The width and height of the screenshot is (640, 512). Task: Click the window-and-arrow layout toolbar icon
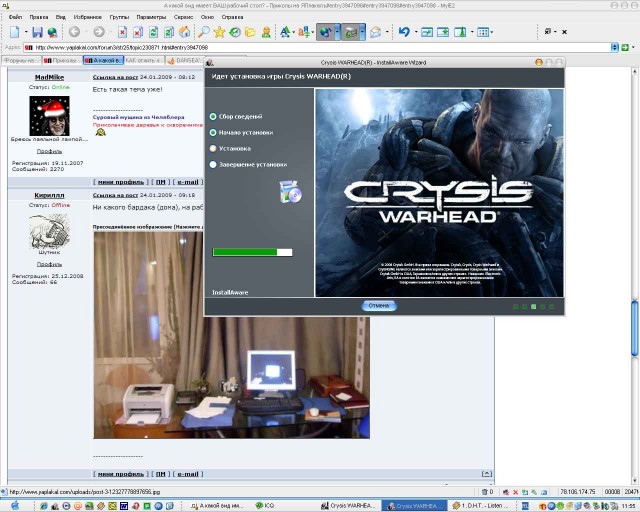tap(443, 32)
